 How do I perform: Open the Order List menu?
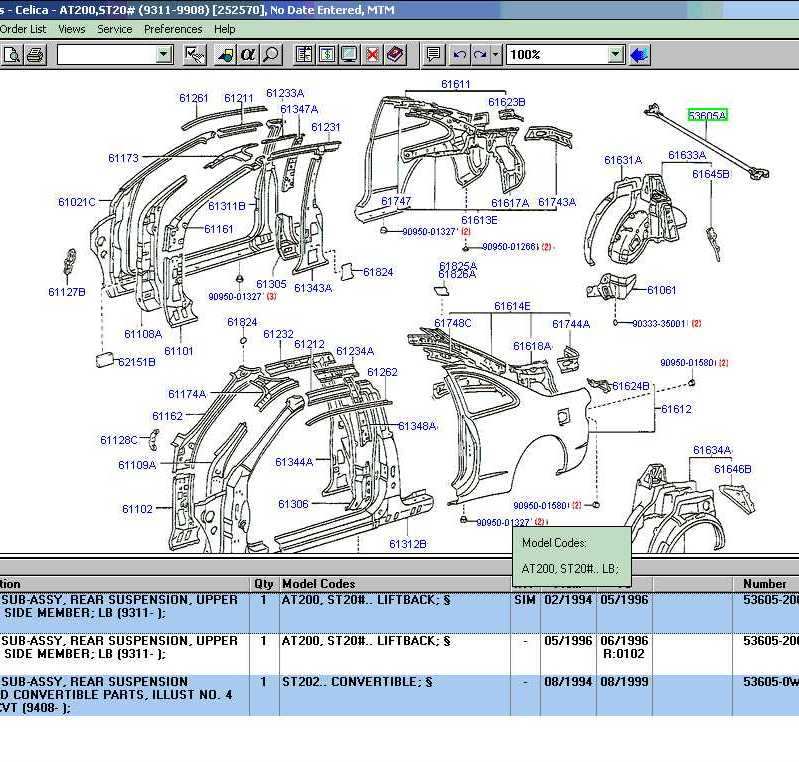click(x=23, y=29)
